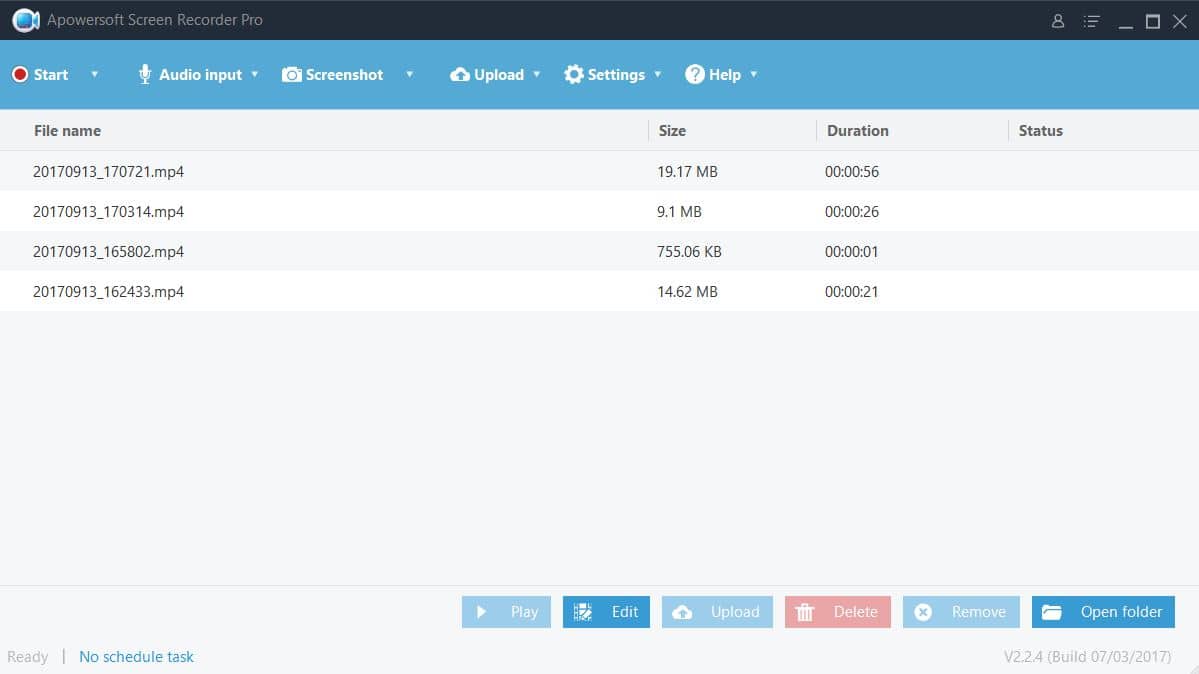Click the 00:00:21 duration cell
The height and width of the screenshot is (674, 1199).
pos(851,291)
